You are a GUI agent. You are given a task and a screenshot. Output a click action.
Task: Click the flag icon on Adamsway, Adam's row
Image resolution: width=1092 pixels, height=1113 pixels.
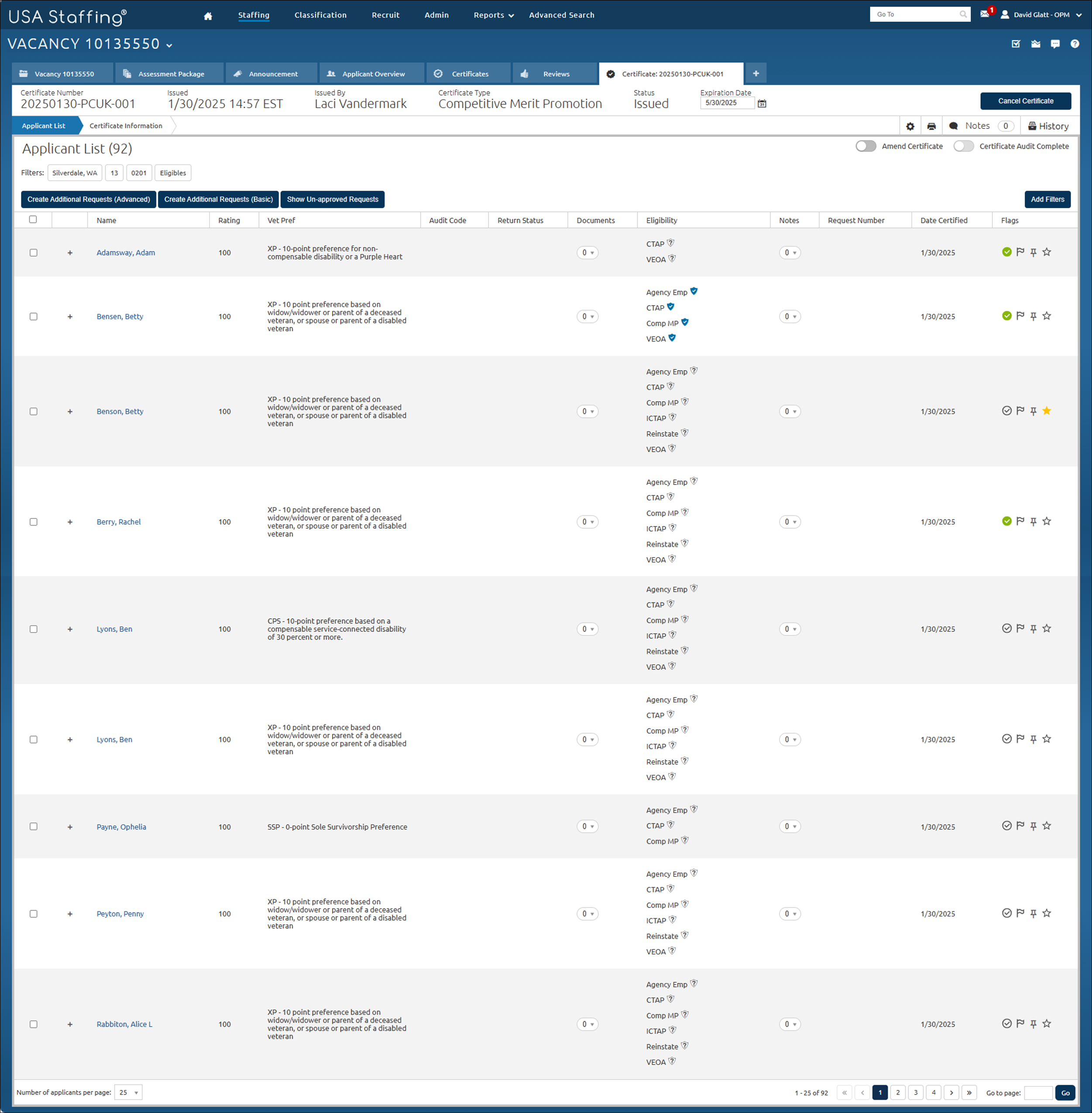(x=1020, y=252)
